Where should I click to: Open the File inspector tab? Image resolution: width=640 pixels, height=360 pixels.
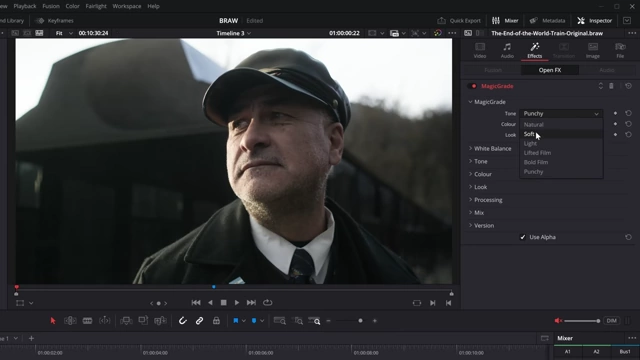point(620,51)
